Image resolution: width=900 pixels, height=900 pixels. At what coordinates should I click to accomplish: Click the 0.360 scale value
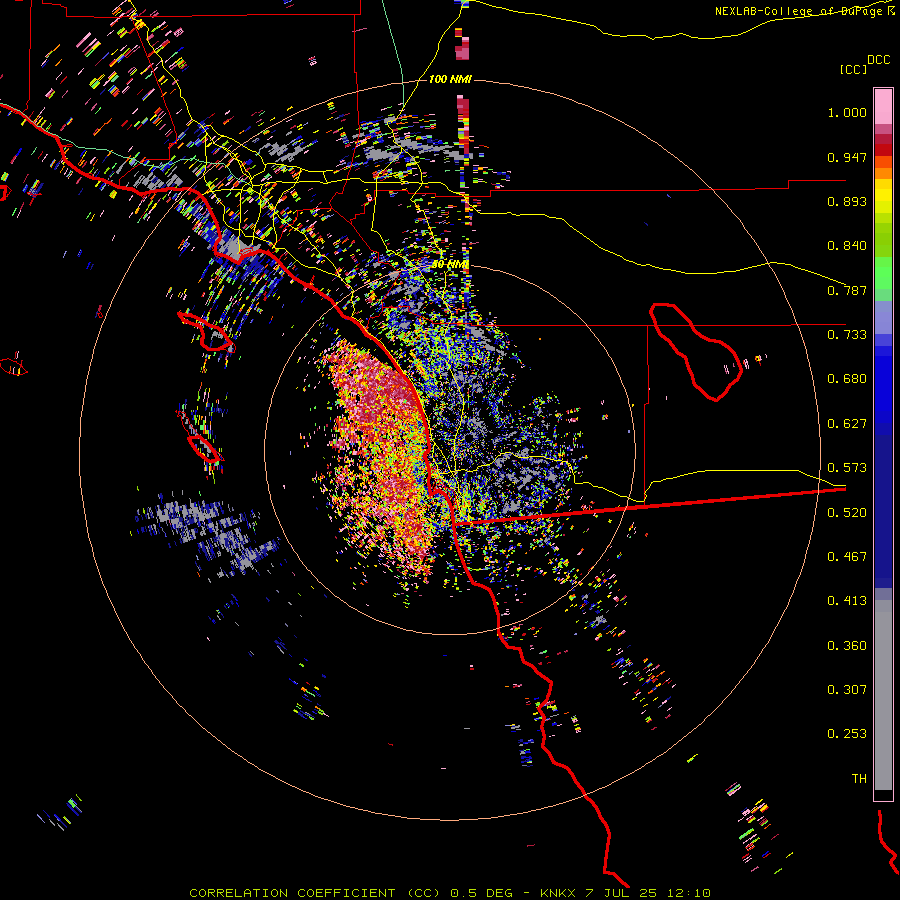[x=847, y=646]
